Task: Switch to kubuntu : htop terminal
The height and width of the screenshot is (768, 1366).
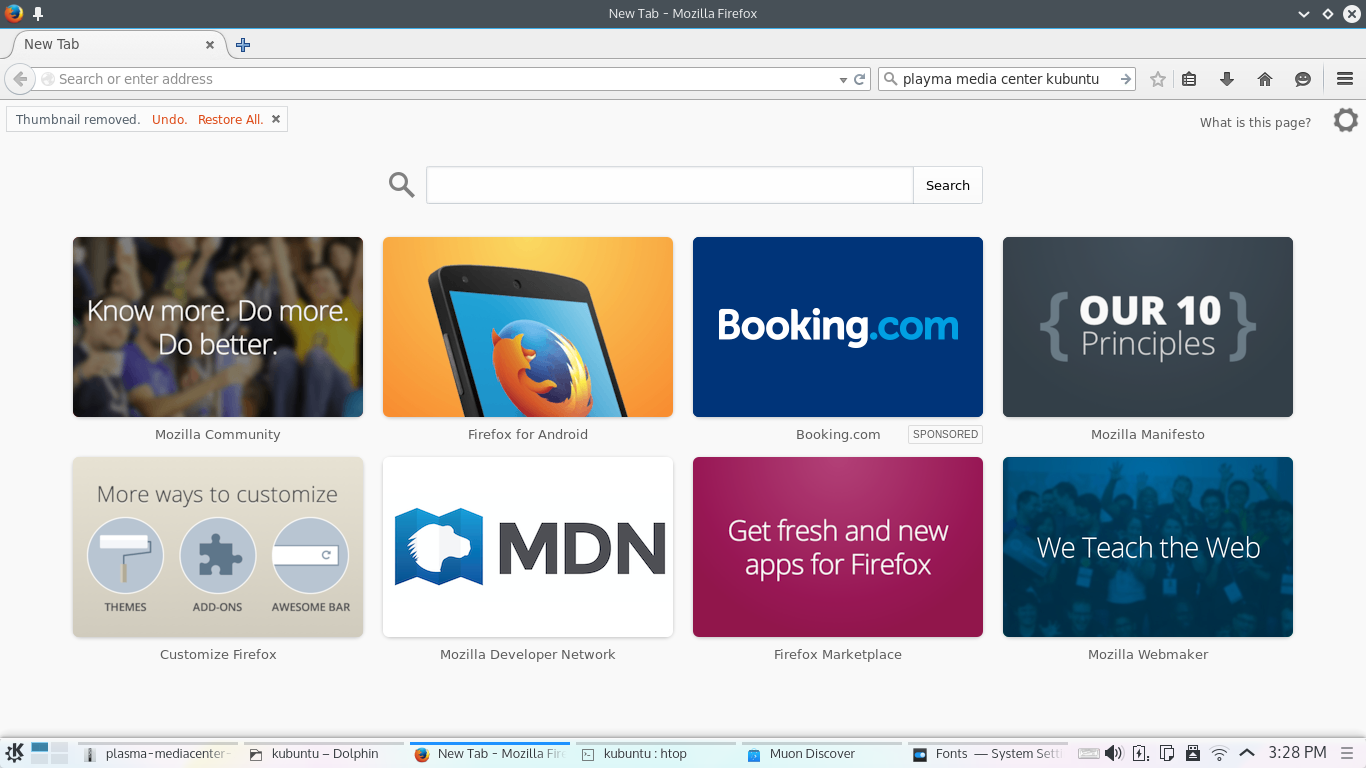Action: tap(655, 754)
